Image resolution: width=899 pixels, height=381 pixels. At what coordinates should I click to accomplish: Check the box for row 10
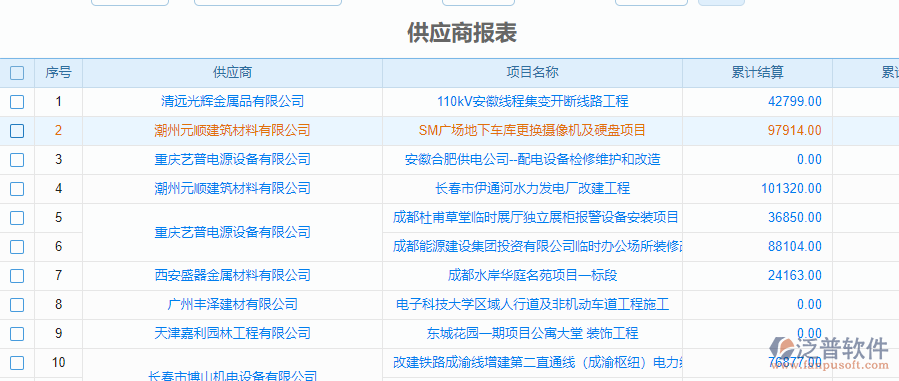17,363
